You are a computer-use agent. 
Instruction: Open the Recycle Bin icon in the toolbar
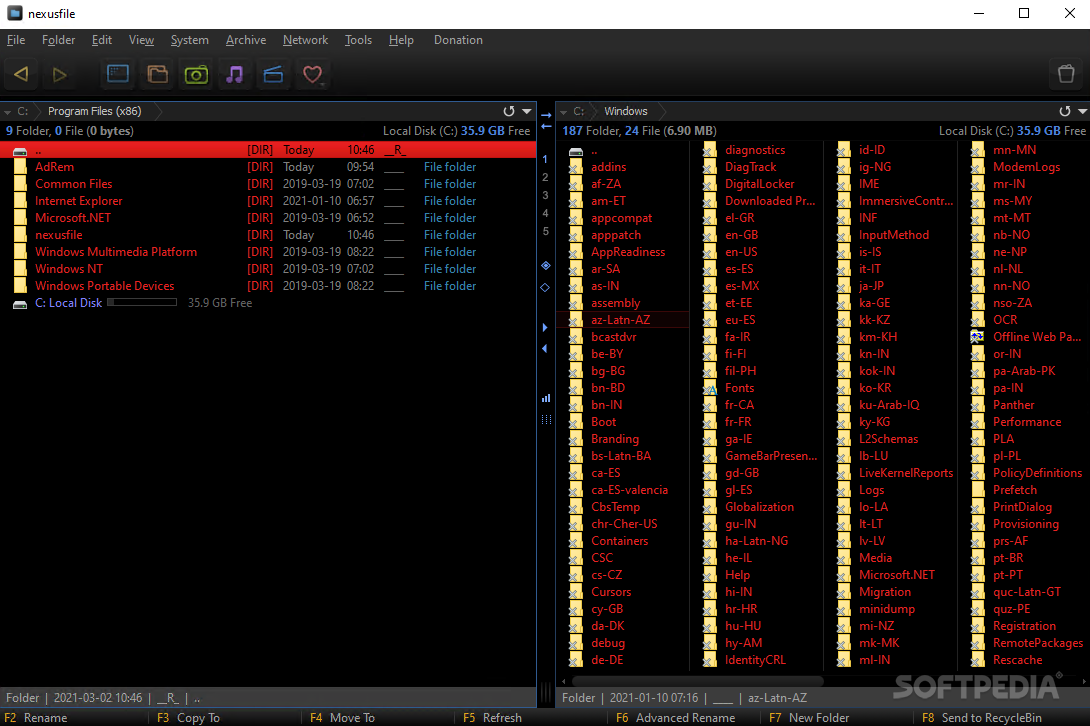pyautogui.click(x=1066, y=74)
